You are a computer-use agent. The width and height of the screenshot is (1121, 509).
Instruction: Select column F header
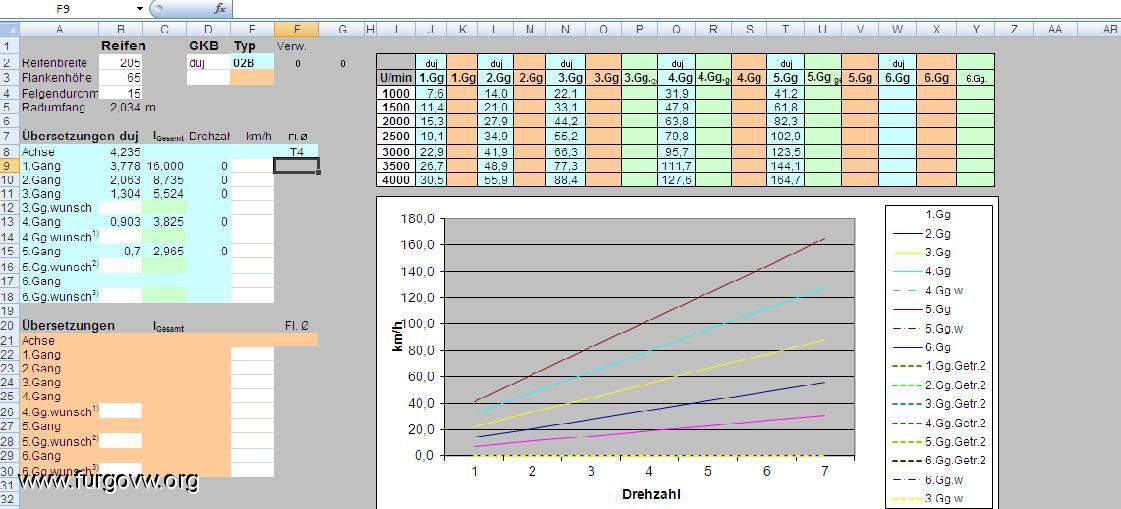[x=295, y=30]
